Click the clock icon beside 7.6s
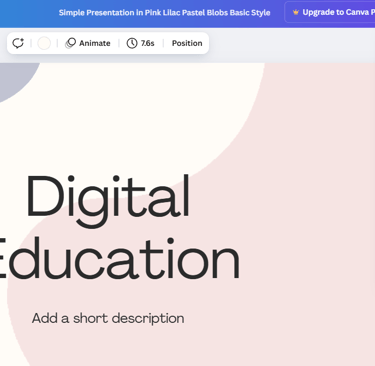375x366 pixels. [132, 43]
